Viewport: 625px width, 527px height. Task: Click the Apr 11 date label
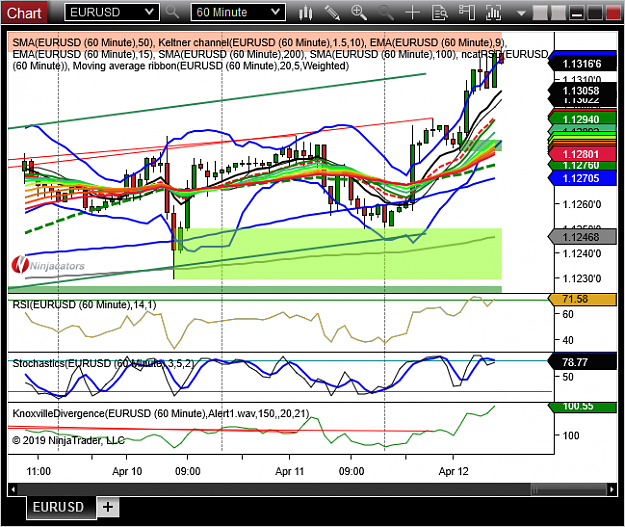coord(289,471)
